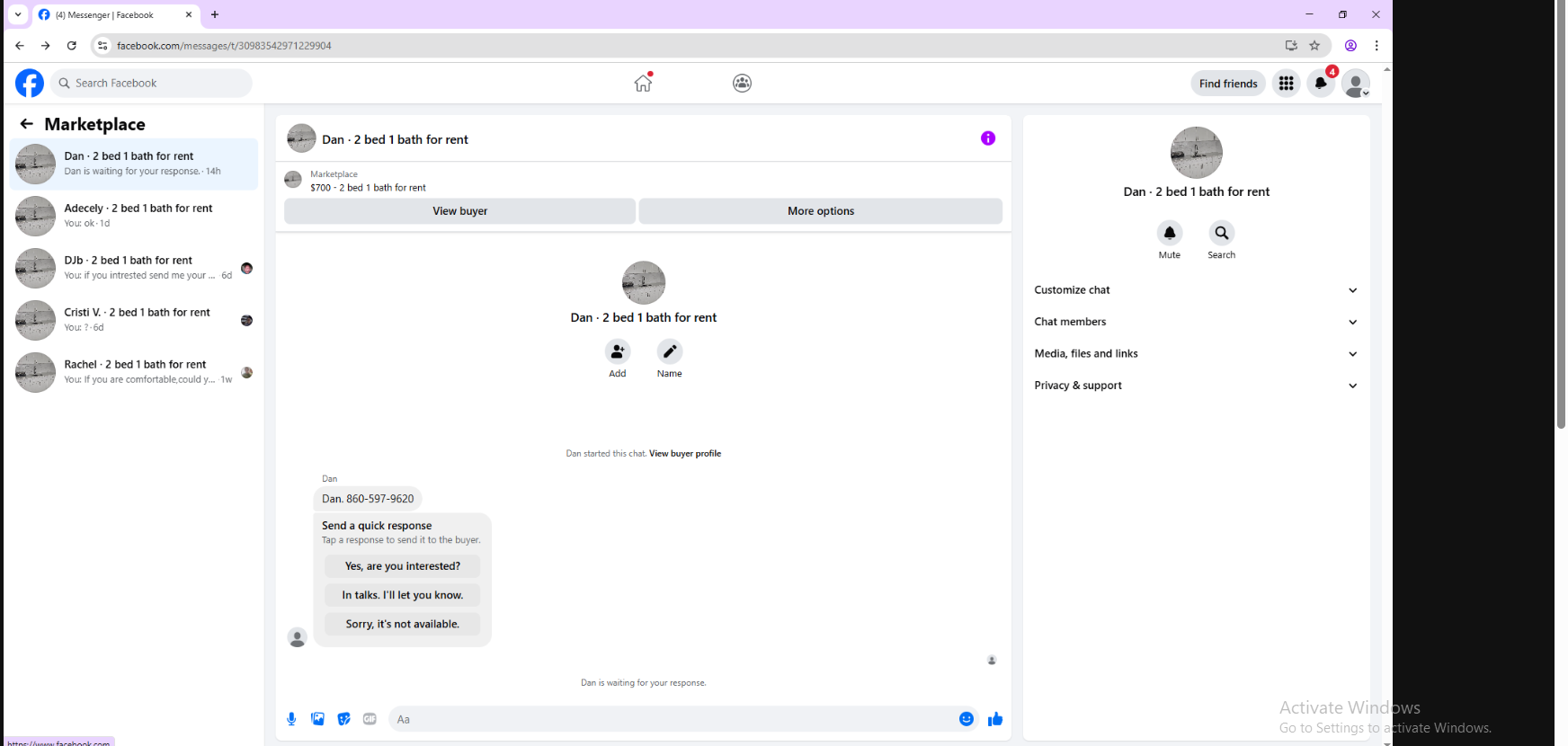Expand Media, files and links section
The image size is (1568, 746).
click(1196, 354)
